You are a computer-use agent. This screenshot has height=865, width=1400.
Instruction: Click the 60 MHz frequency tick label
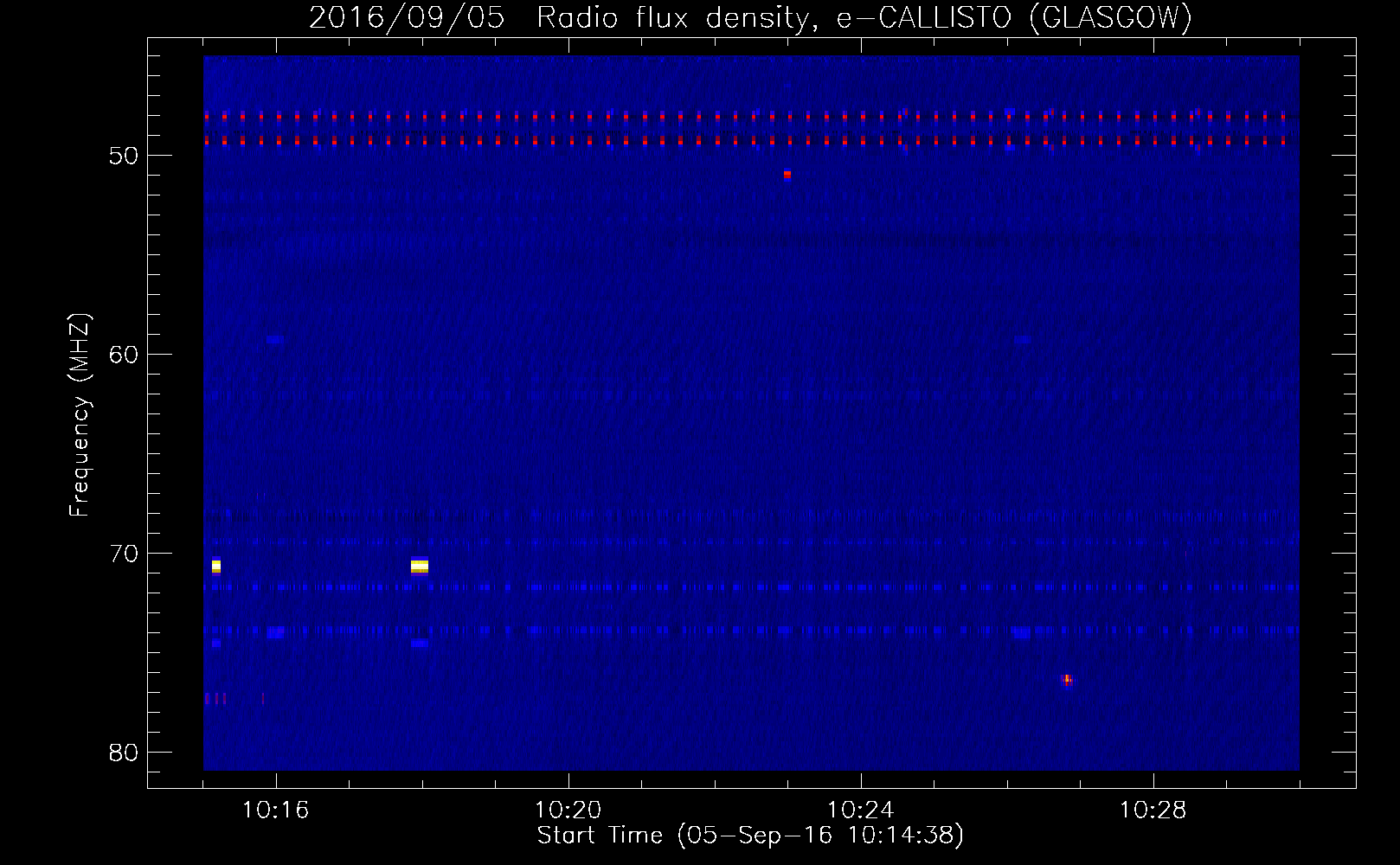[124, 355]
